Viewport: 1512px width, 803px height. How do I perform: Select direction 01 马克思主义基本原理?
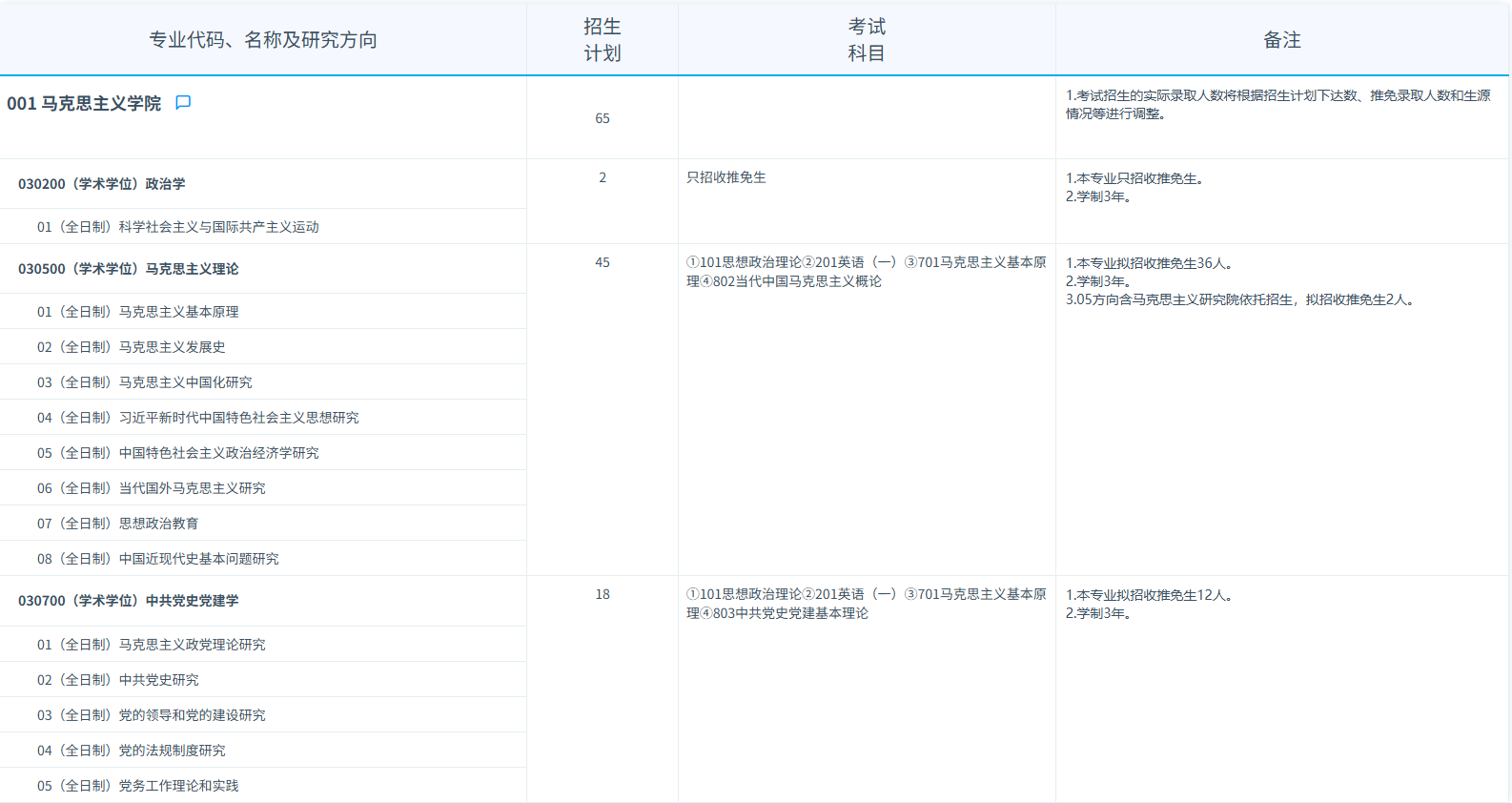[x=138, y=312]
